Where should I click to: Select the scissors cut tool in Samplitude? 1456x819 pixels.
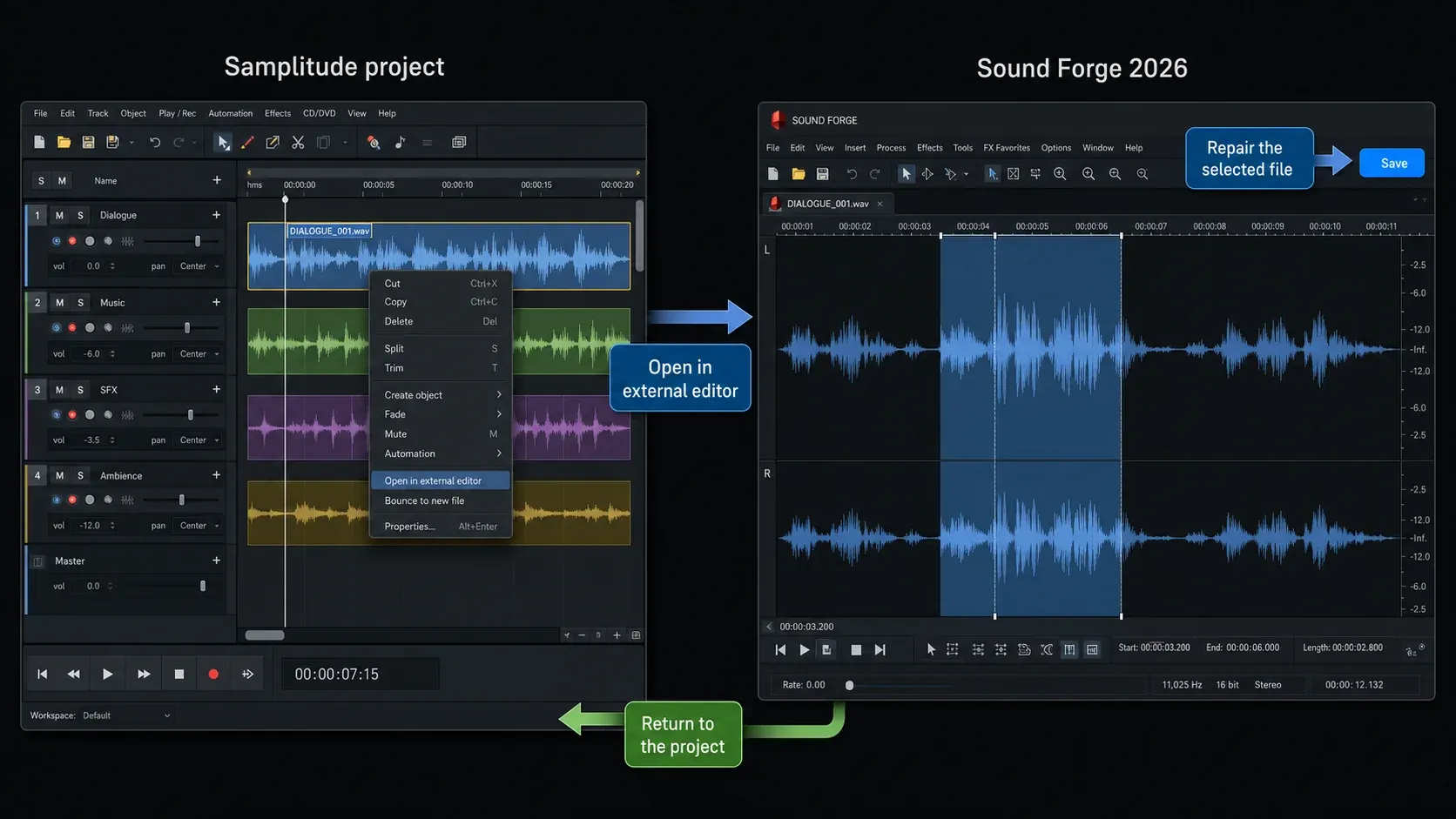[298, 142]
